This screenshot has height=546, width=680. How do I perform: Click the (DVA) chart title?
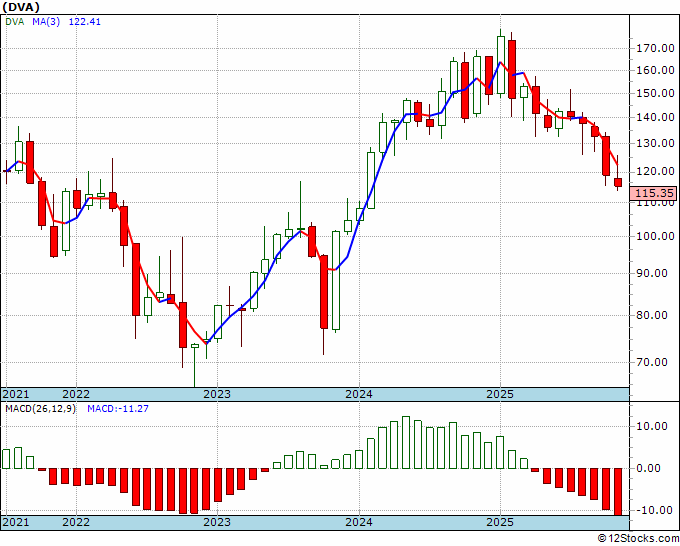coord(21,7)
